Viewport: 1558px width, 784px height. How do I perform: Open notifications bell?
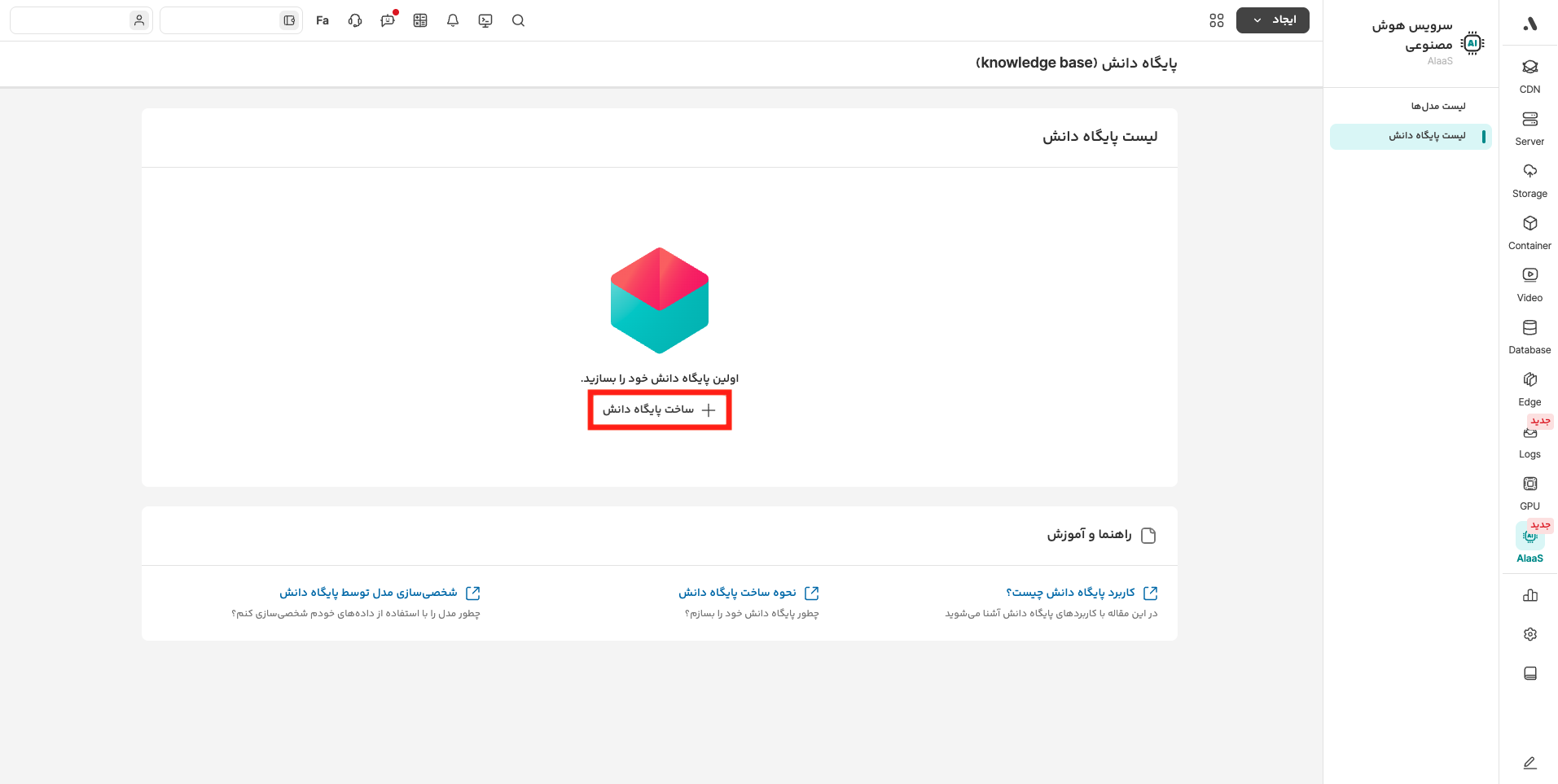point(453,20)
